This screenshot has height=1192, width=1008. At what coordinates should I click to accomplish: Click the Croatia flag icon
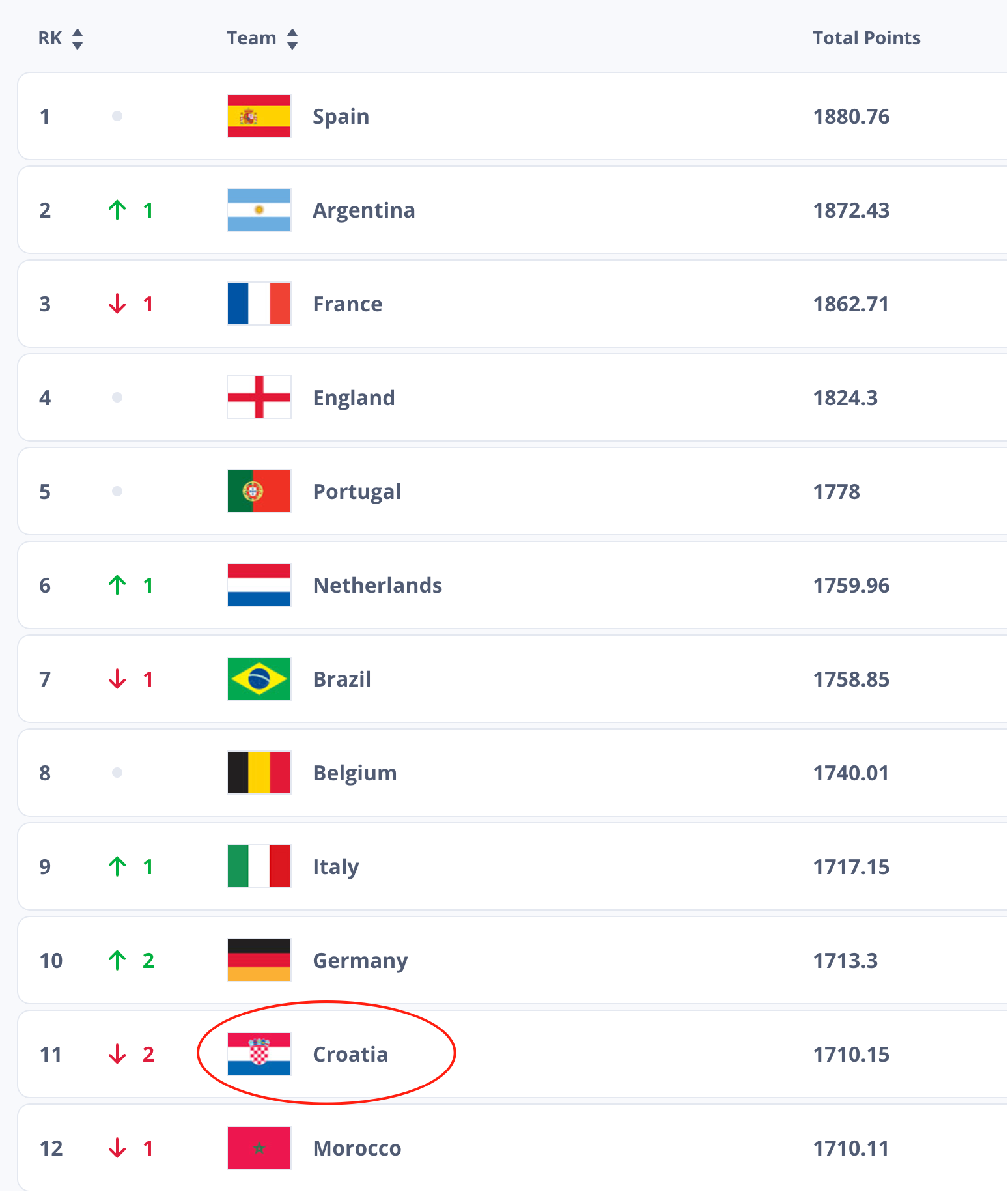[x=259, y=1054]
